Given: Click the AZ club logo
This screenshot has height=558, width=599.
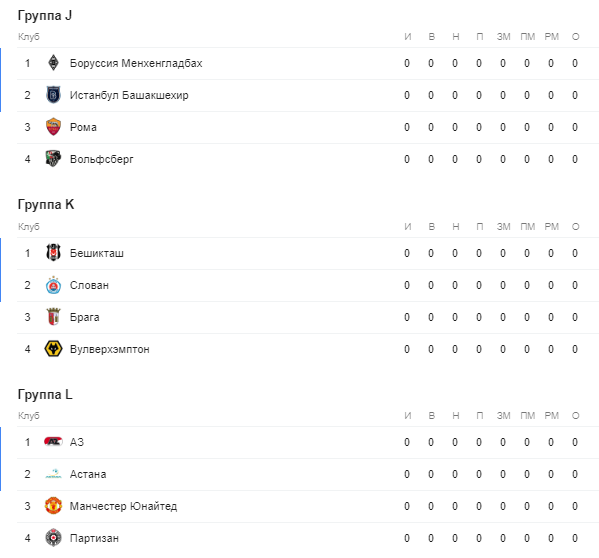Looking at the screenshot, I should click(53, 442).
